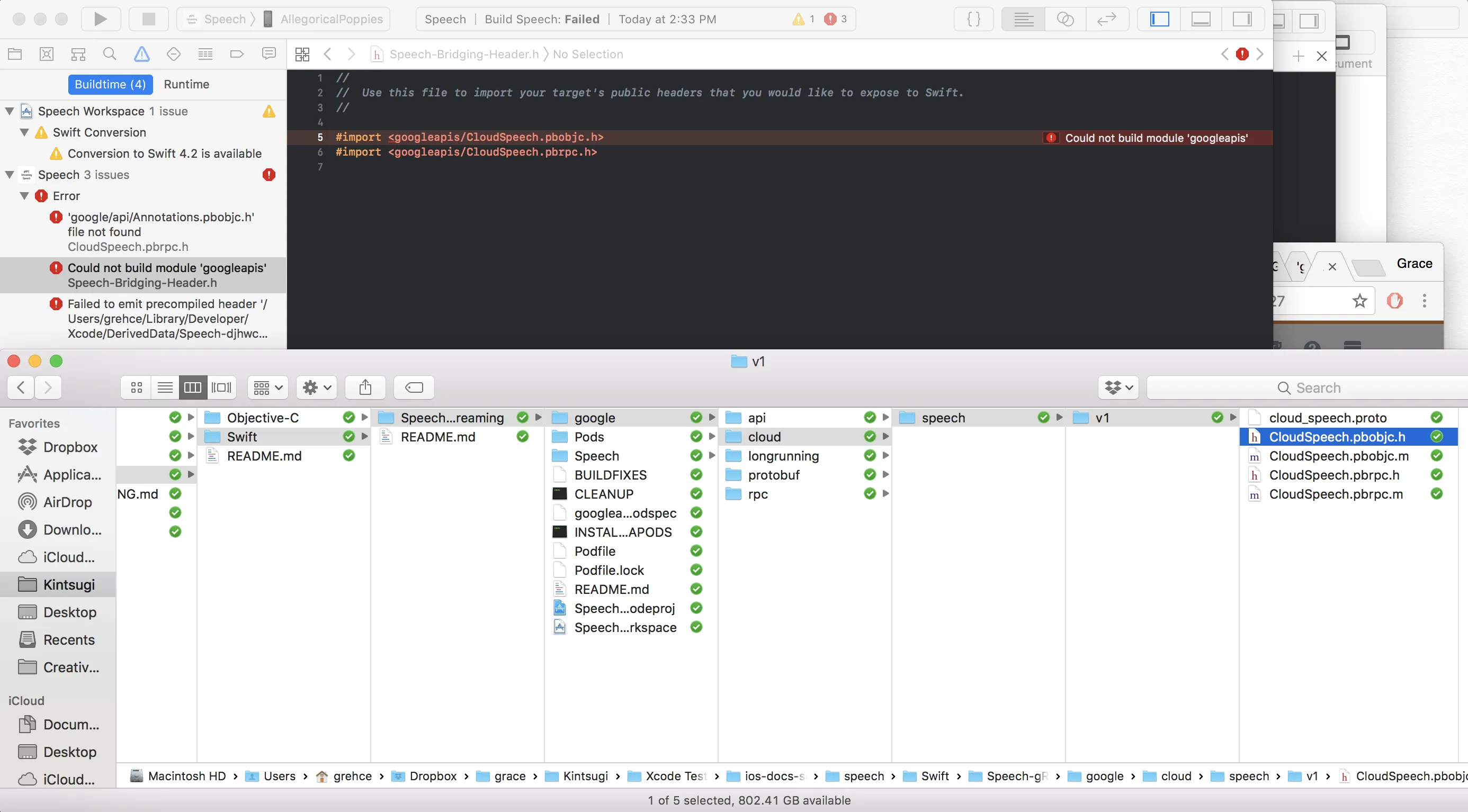1468x812 pixels.
Task: Toggle the bottom debug area visibility
Action: (1201, 19)
